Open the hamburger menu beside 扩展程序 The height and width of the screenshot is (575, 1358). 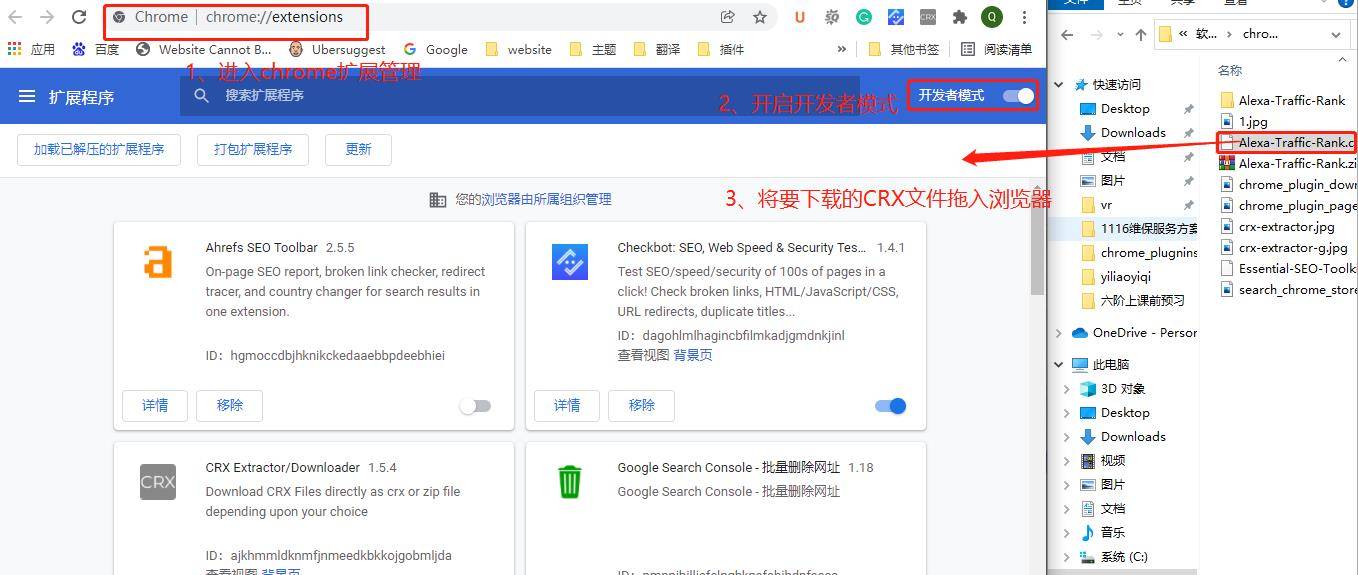click(x=27, y=96)
